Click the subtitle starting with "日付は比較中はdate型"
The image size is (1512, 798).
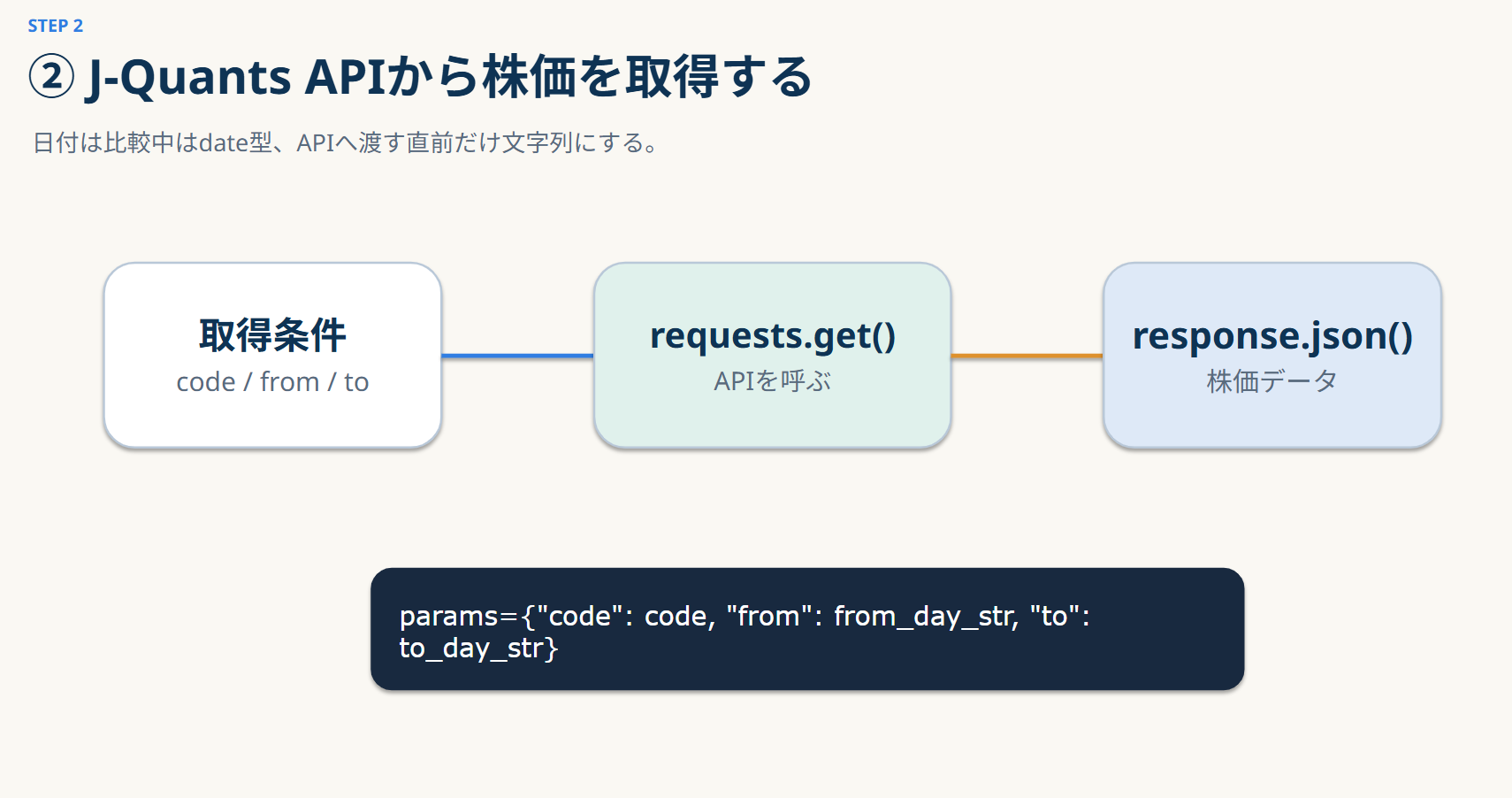pos(347,142)
